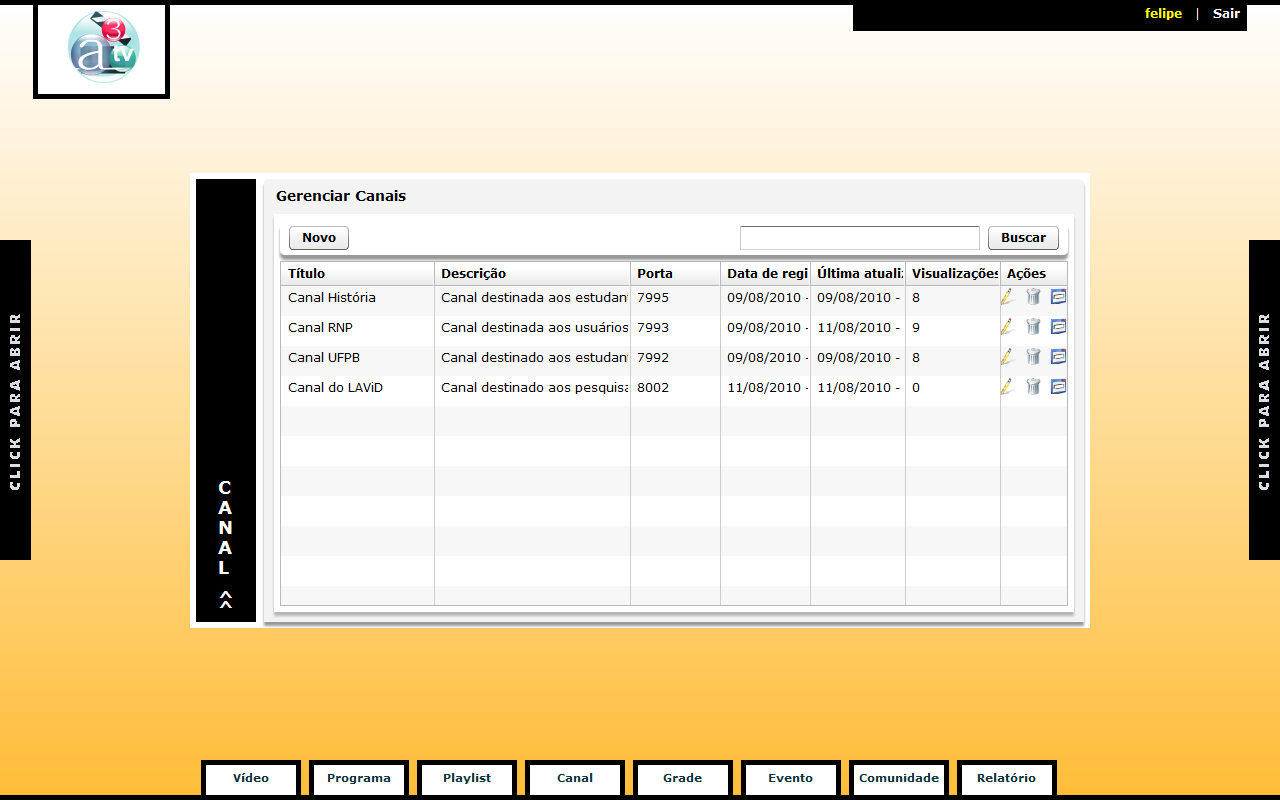This screenshot has width=1280, height=800.
Task: Open the Playlist tab
Action: (467, 778)
